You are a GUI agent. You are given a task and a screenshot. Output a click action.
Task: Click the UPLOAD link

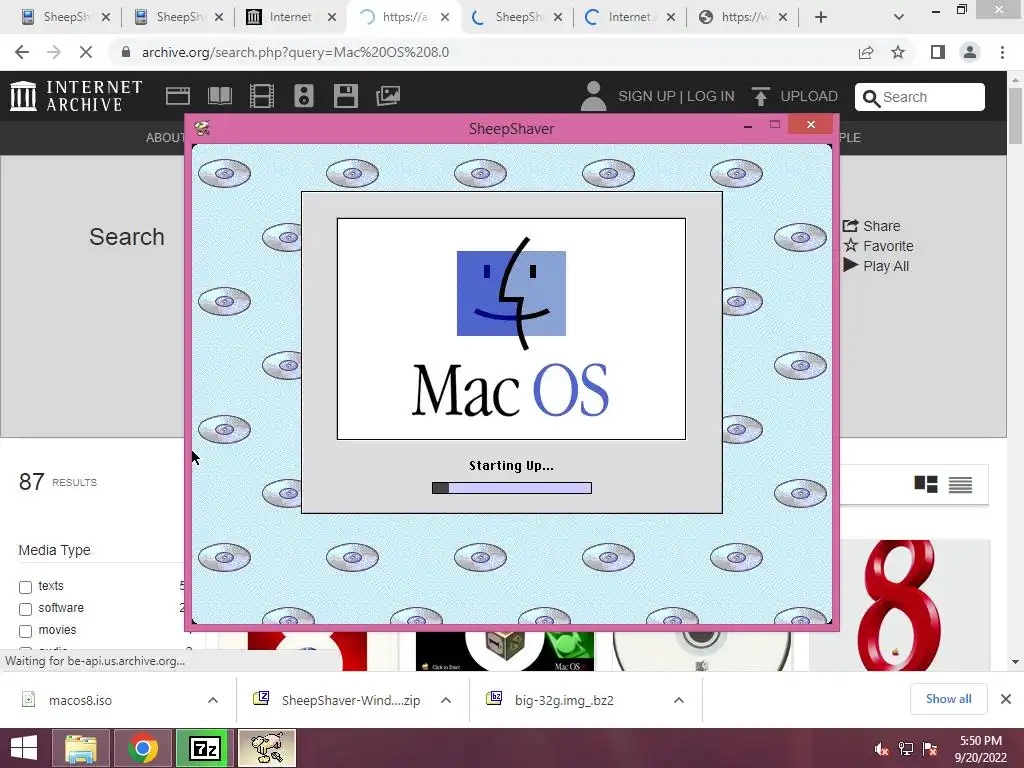(808, 96)
